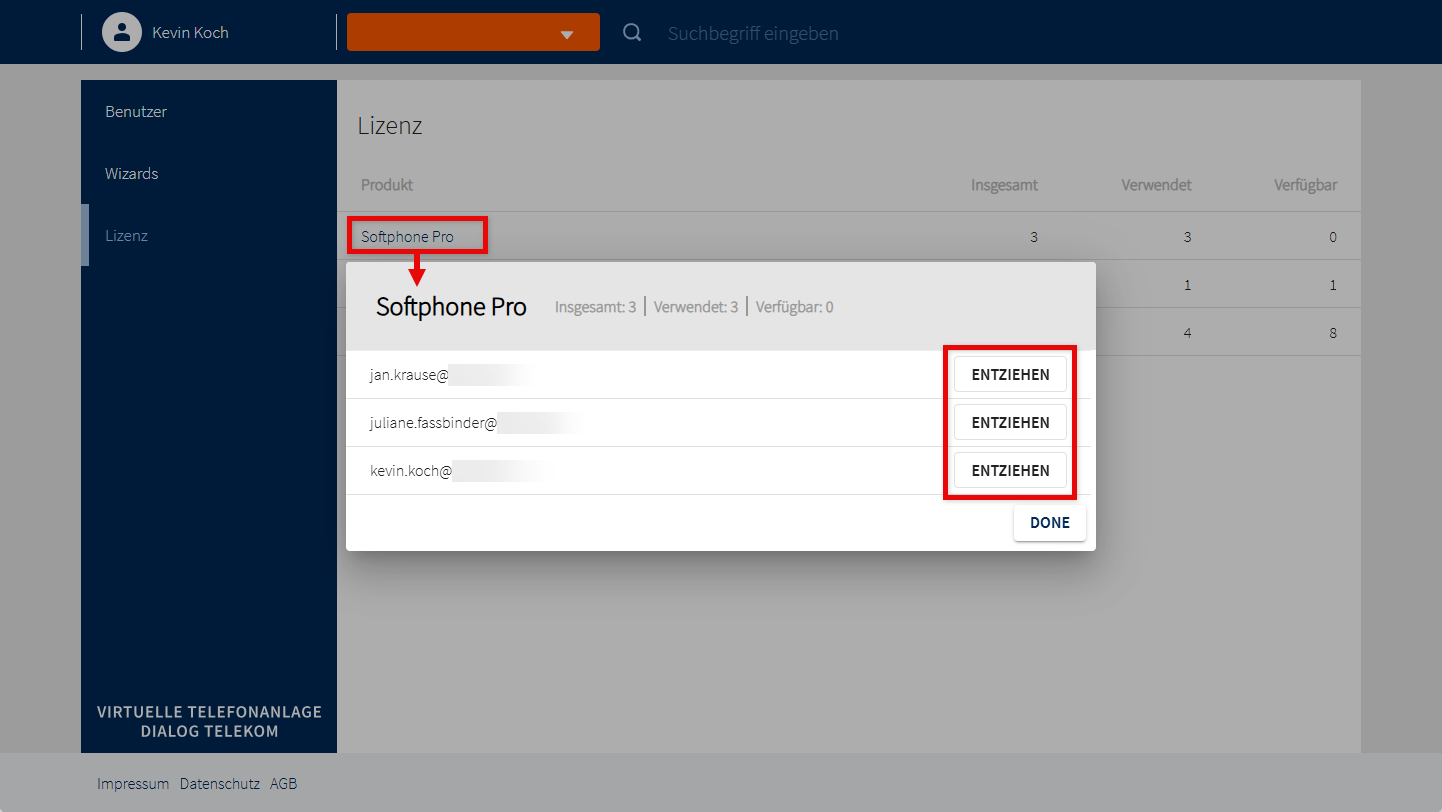Select the jan.krause email entry
Viewport: 1442px width, 812px height.
tap(410, 375)
